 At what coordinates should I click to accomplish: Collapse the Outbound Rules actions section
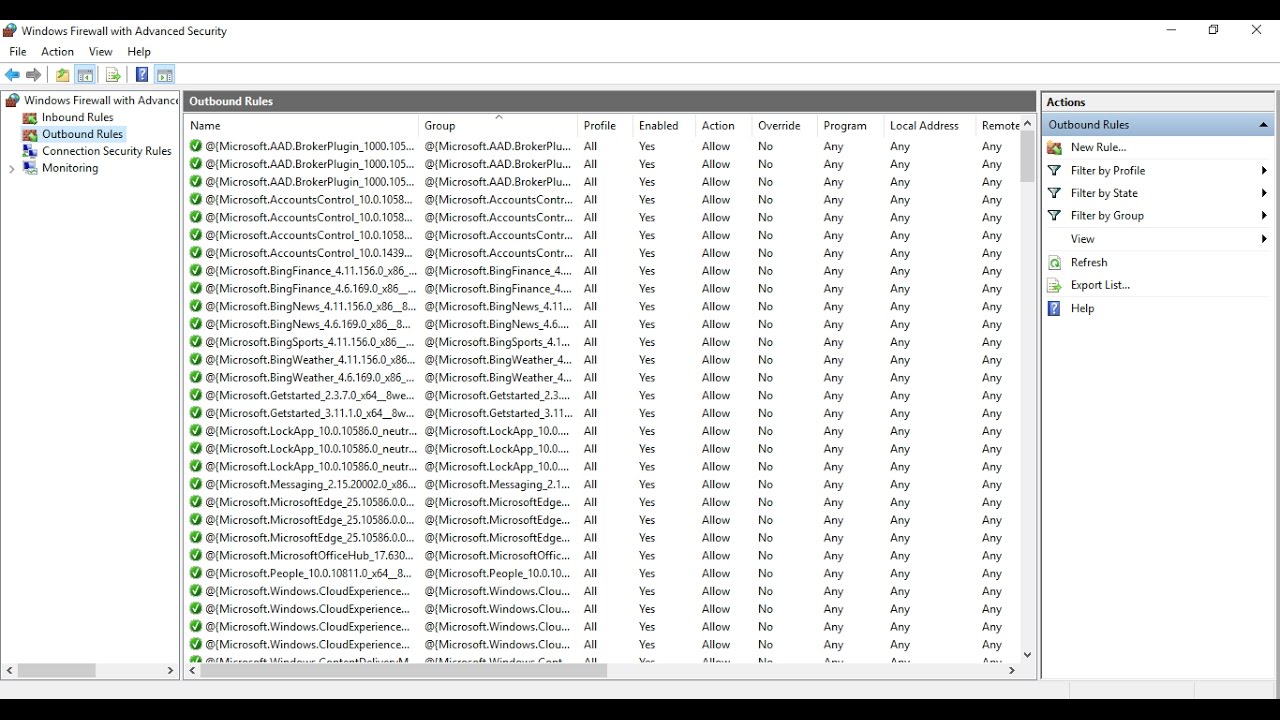click(1264, 125)
